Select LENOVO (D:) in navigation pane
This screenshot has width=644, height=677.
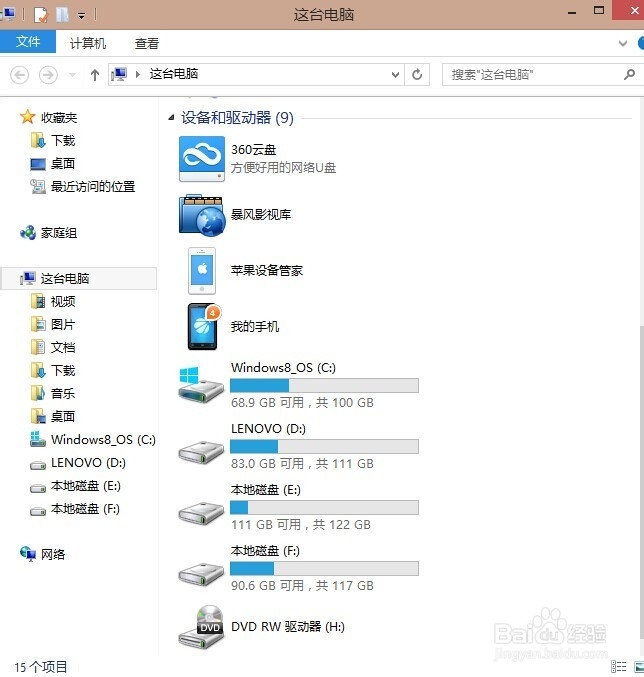click(x=88, y=462)
